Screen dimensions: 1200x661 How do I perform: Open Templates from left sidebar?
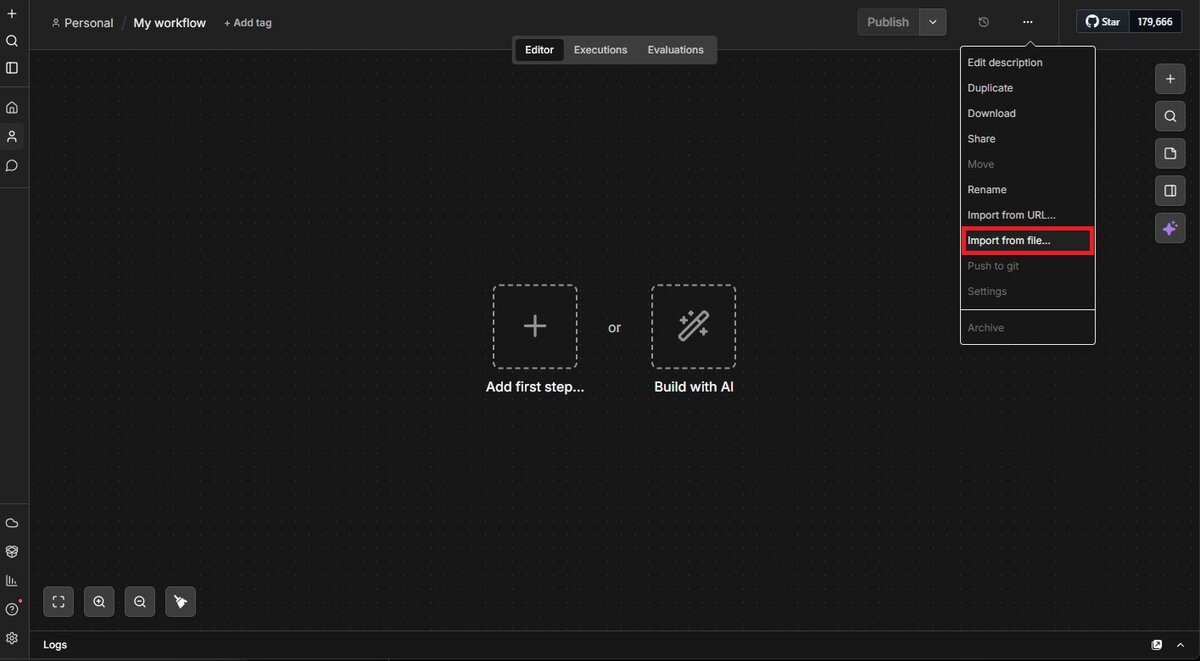click(12, 551)
